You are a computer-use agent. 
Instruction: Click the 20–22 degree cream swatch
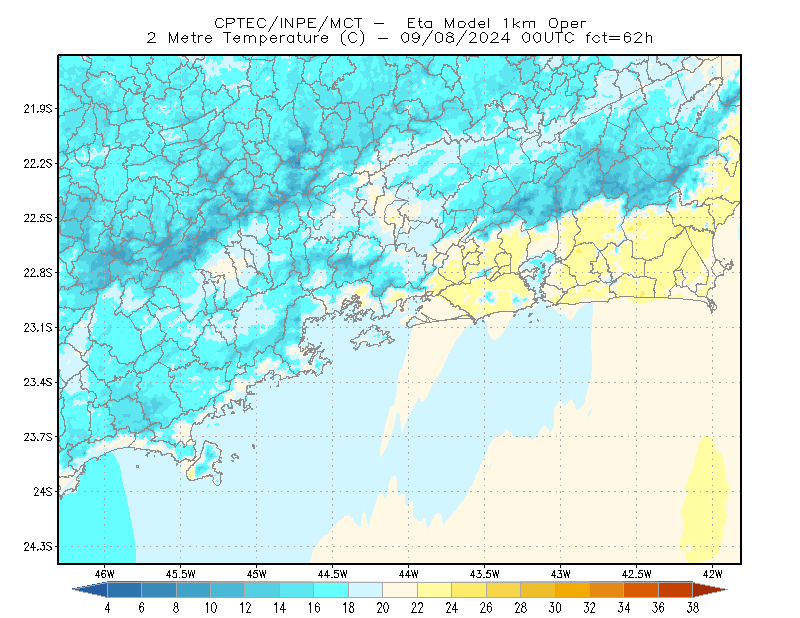tap(400, 590)
